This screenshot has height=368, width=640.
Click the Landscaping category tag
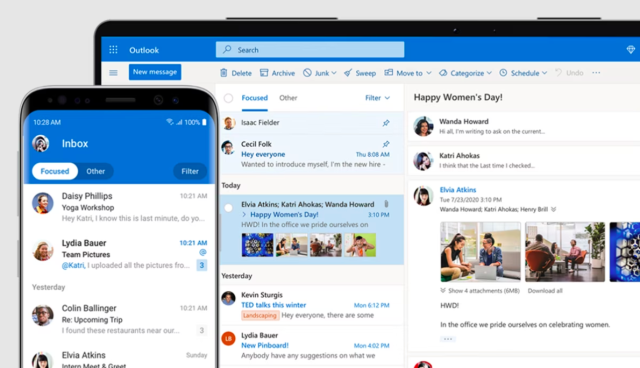tap(260, 315)
